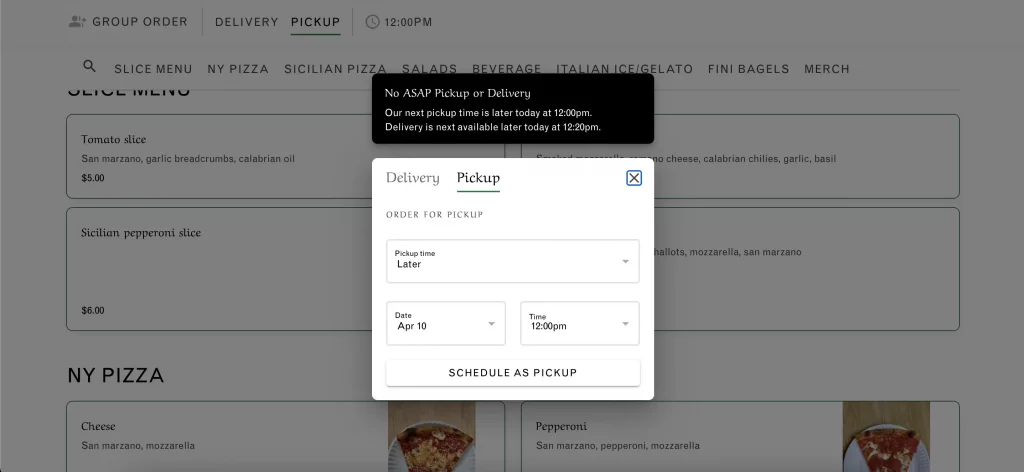The width and height of the screenshot is (1024, 472).
Task: Open Italian Ice/Gelato category
Action: (624, 69)
